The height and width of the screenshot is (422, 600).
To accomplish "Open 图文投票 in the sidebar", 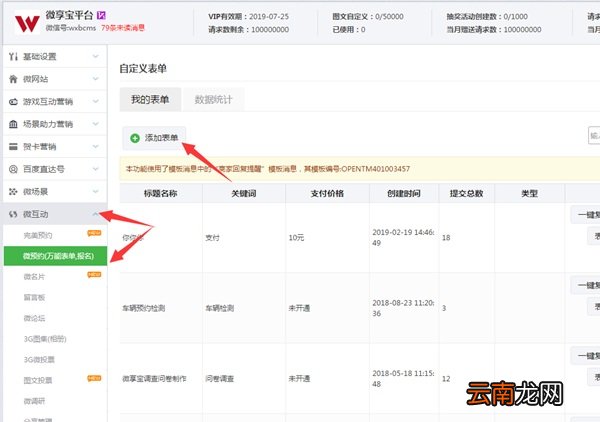I will [38, 380].
